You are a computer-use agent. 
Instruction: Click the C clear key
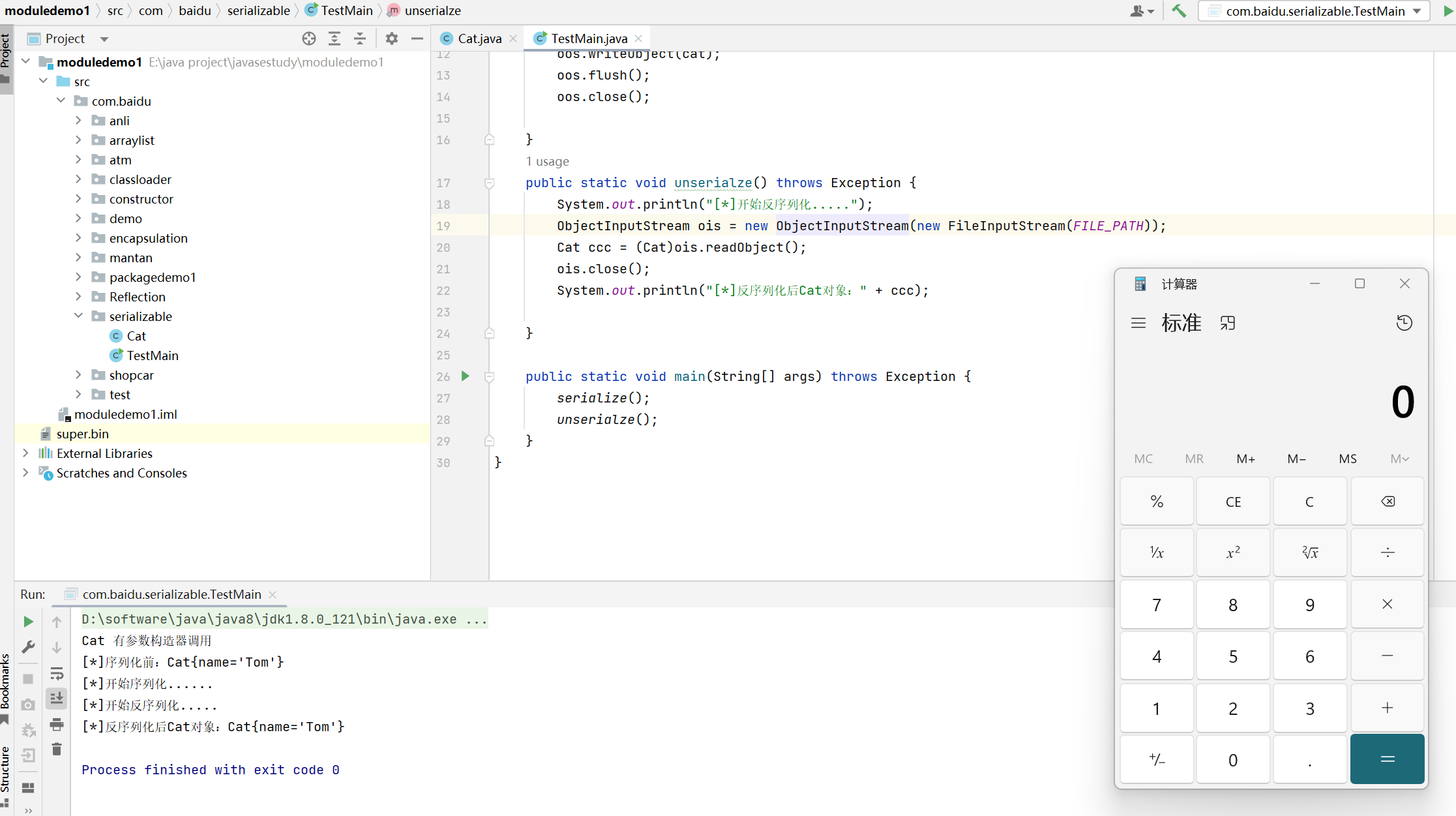click(x=1310, y=502)
